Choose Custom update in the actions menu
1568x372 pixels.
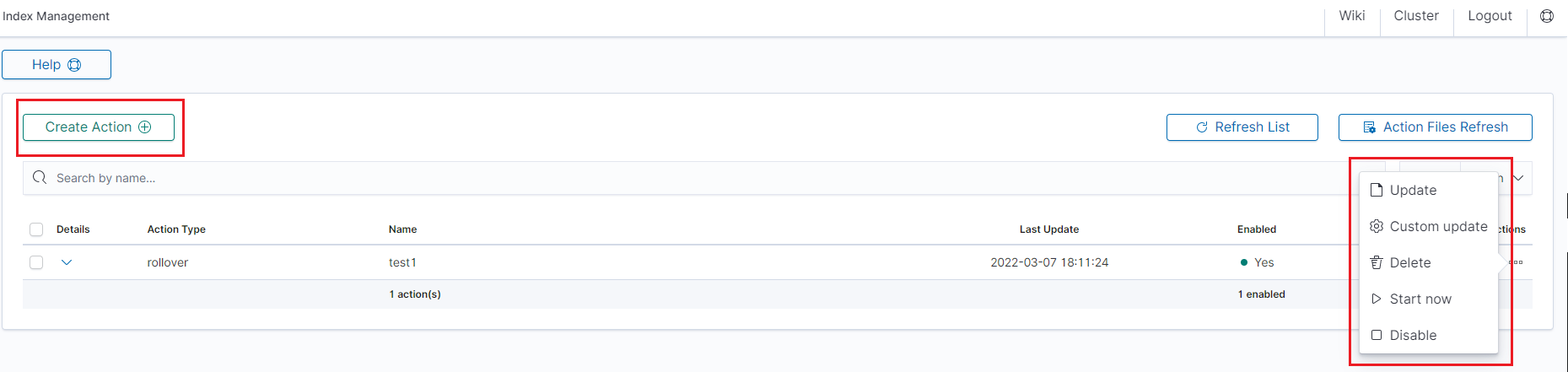[1437, 227]
